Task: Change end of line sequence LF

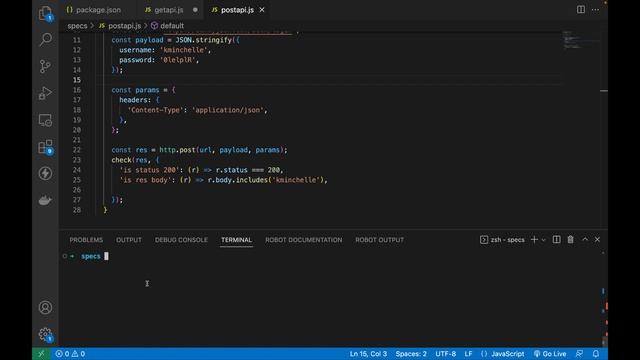Action: [468, 354]
